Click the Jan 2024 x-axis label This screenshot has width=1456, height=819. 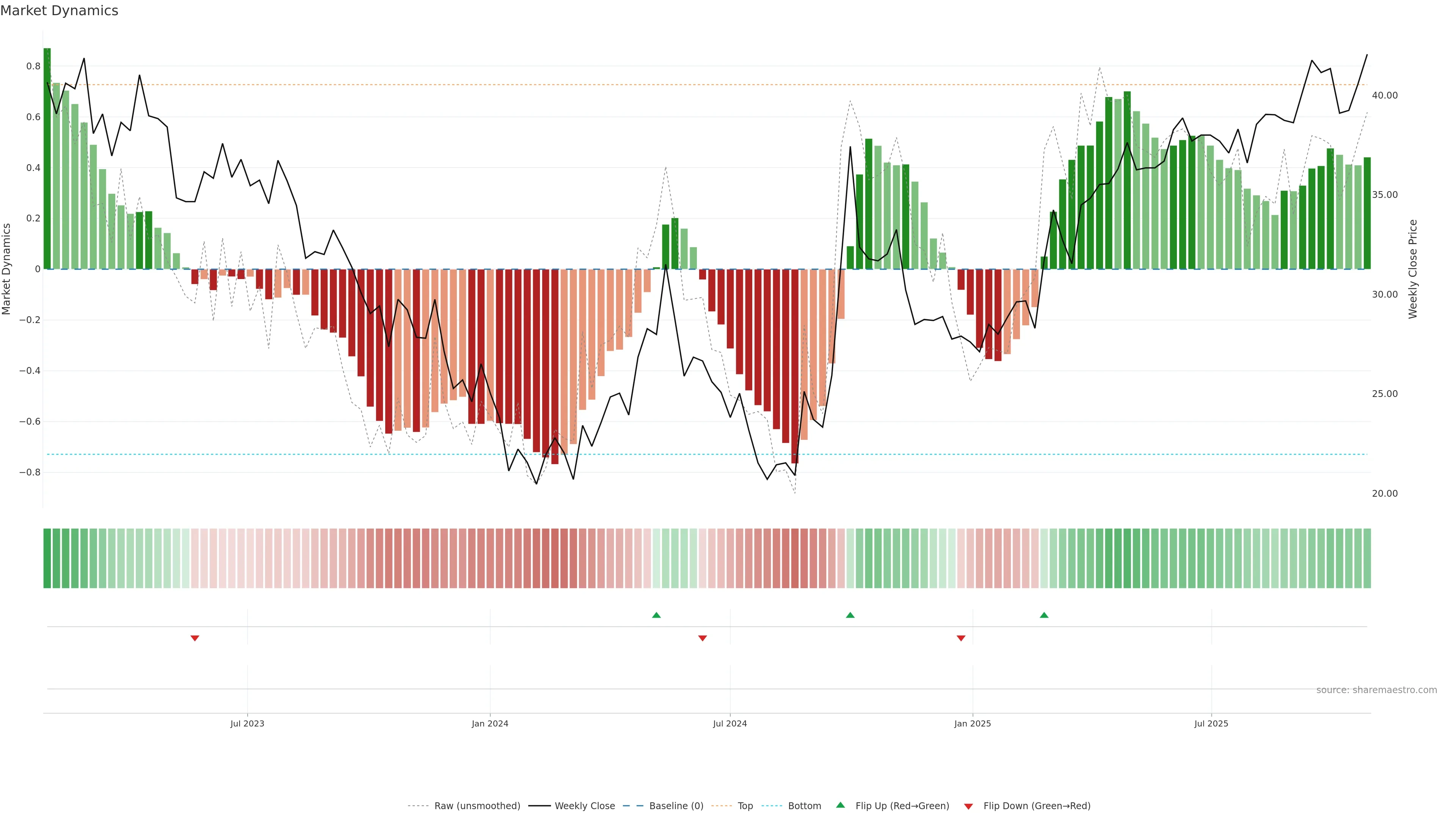pos(490,723)
